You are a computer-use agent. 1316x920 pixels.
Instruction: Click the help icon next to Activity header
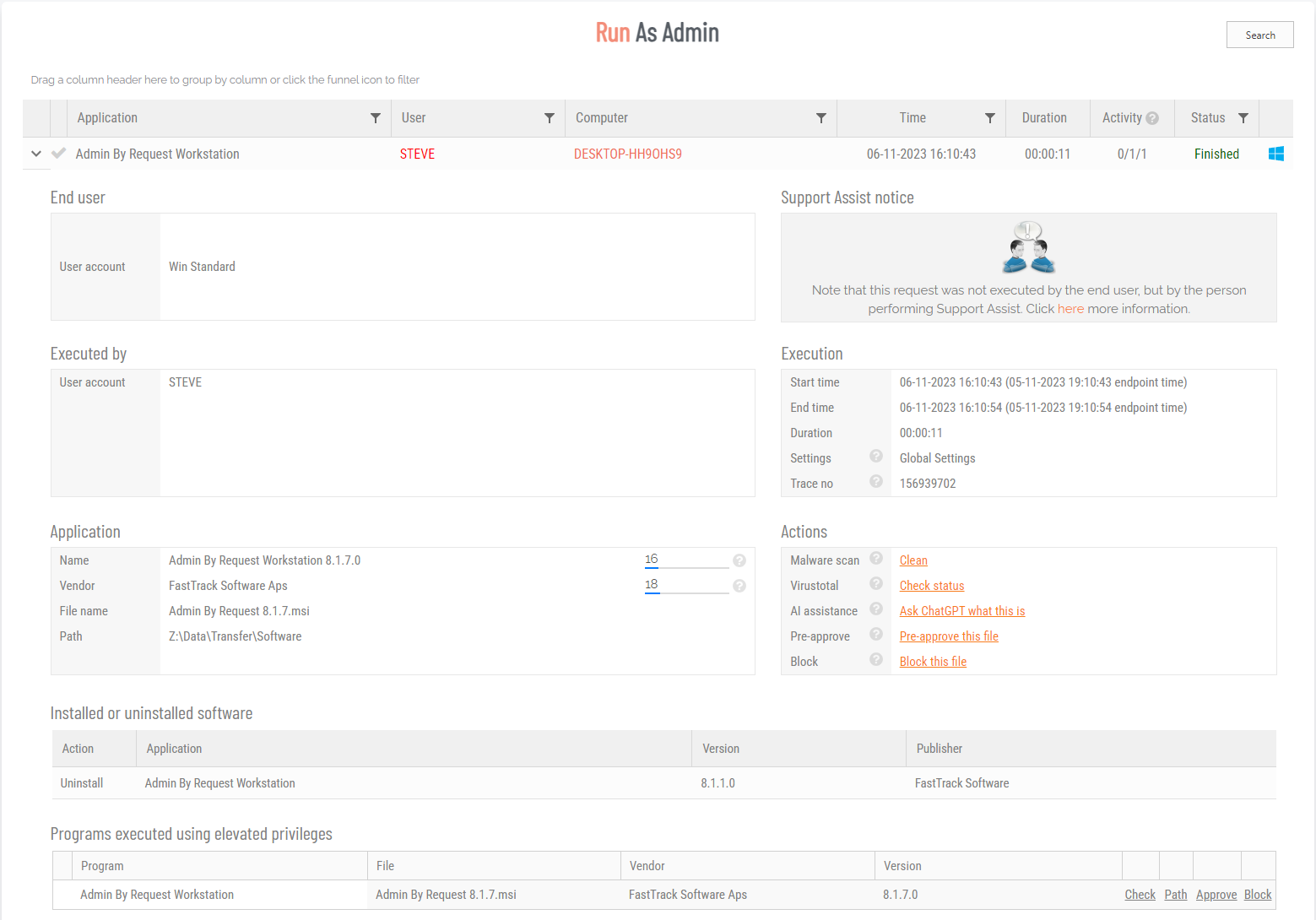pyautogui.click(x=1152, y=118)
